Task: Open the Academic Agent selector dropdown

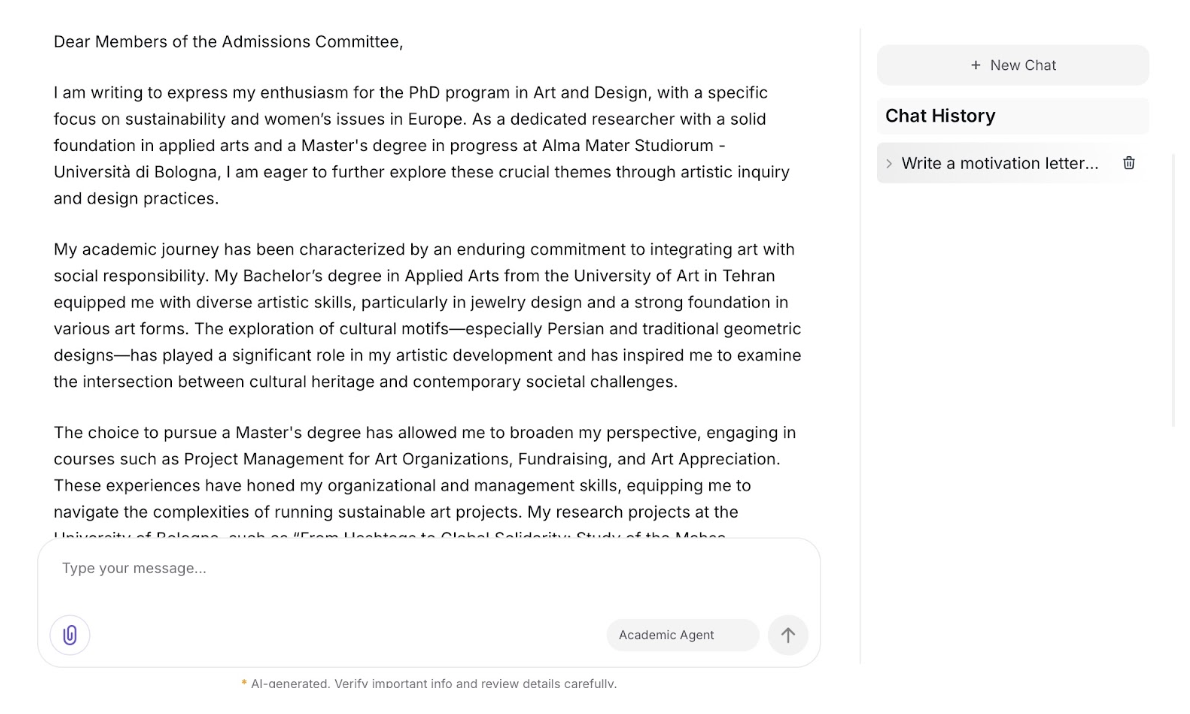Action: coord(682,635)
